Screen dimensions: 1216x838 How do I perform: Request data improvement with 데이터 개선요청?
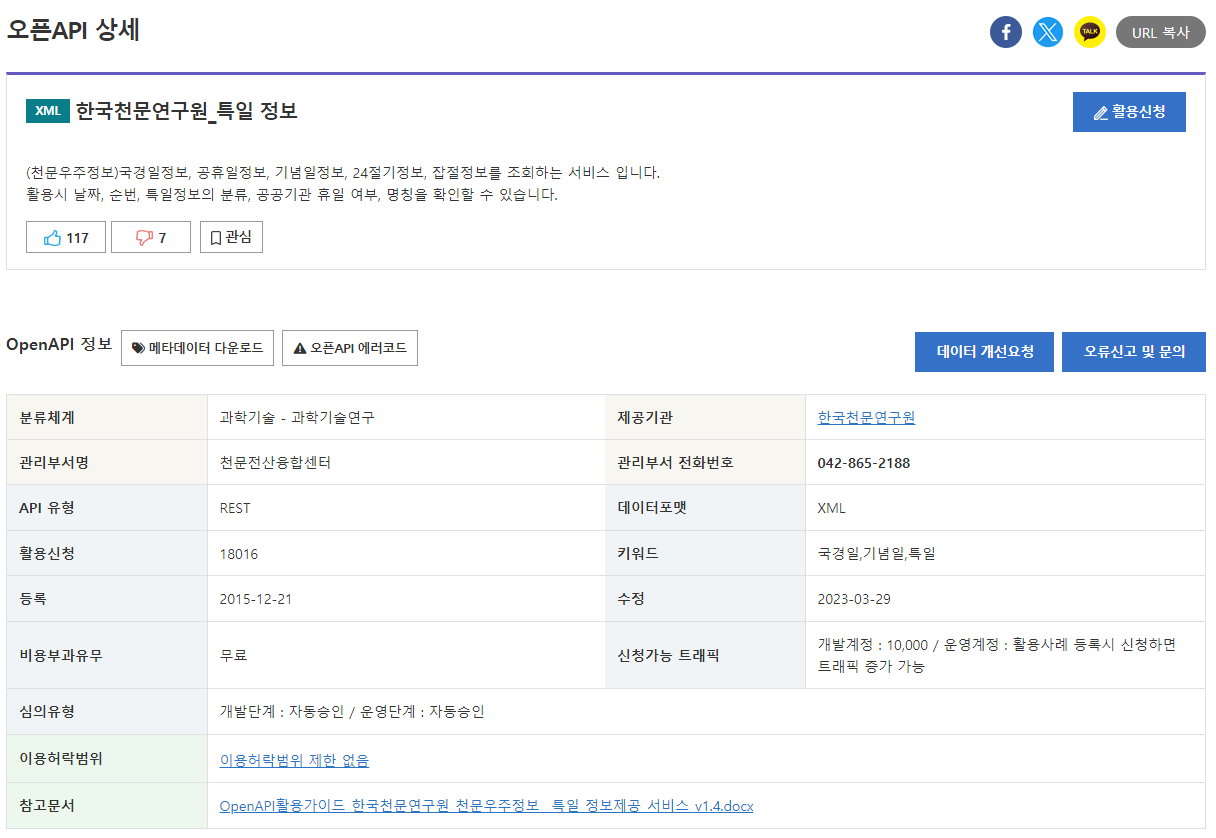[x=984, y=352]
